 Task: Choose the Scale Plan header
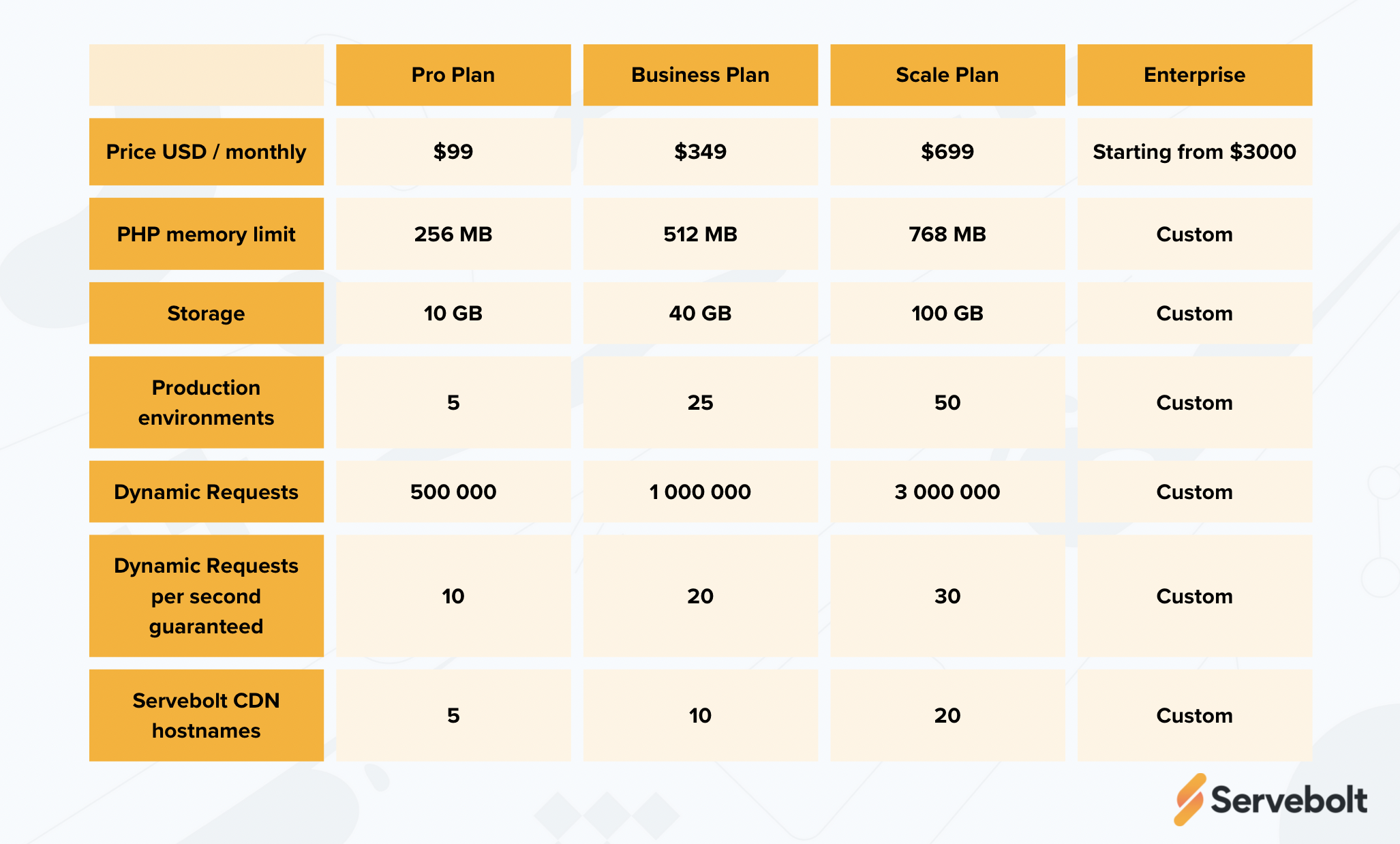tap(947, 75)
